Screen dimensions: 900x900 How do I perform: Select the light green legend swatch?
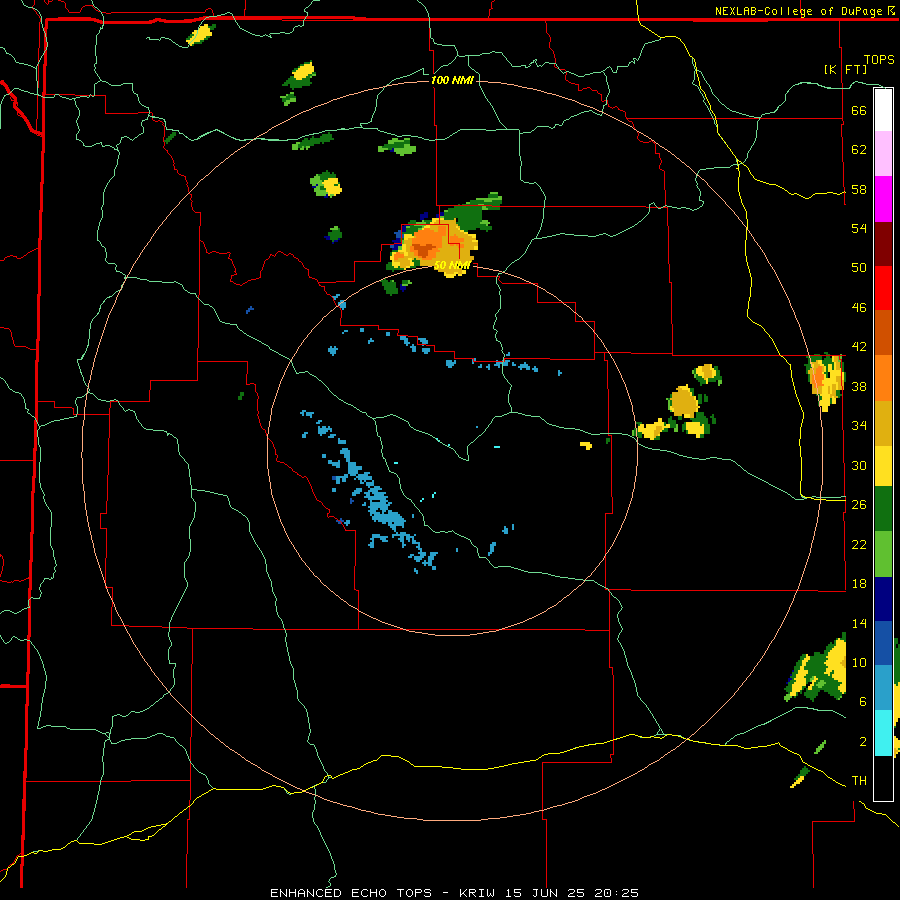pos(883,554)
